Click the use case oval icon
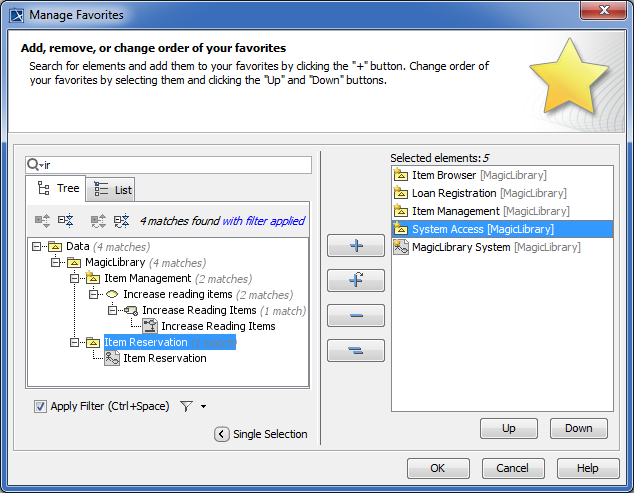 (112, 294)
